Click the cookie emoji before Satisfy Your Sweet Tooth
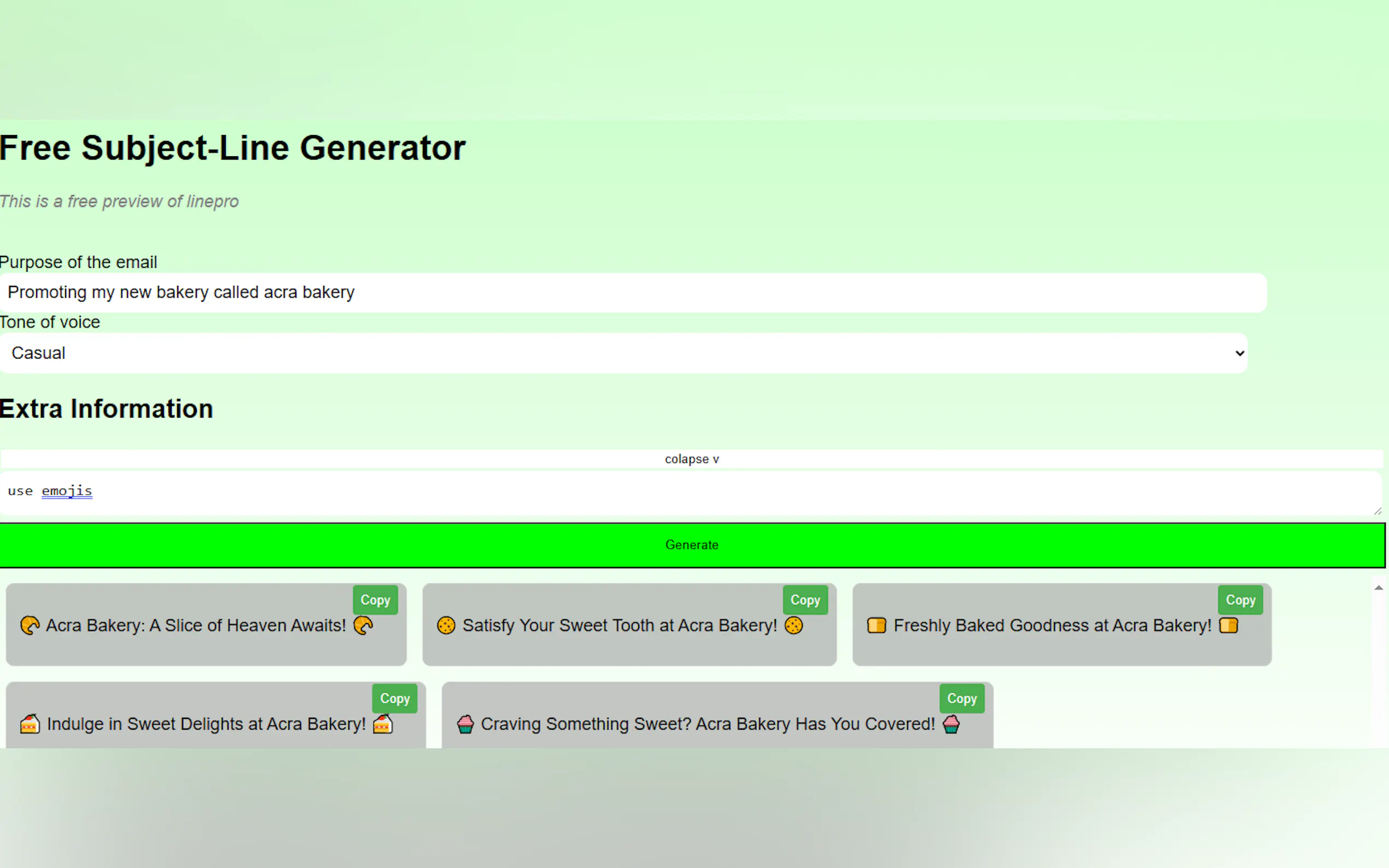 tap(446, 625)
